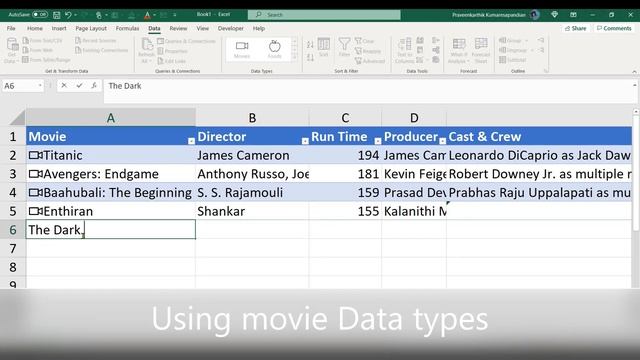Click From Text/CSV import icon
The height and width of the screenshot is (360, 640).
point(26,41)
